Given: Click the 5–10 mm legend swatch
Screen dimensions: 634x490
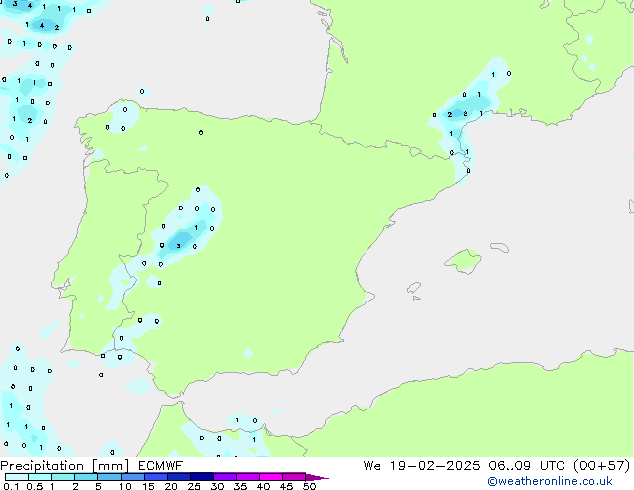Looking at the screenshot, I should click(x=109, y=477).
